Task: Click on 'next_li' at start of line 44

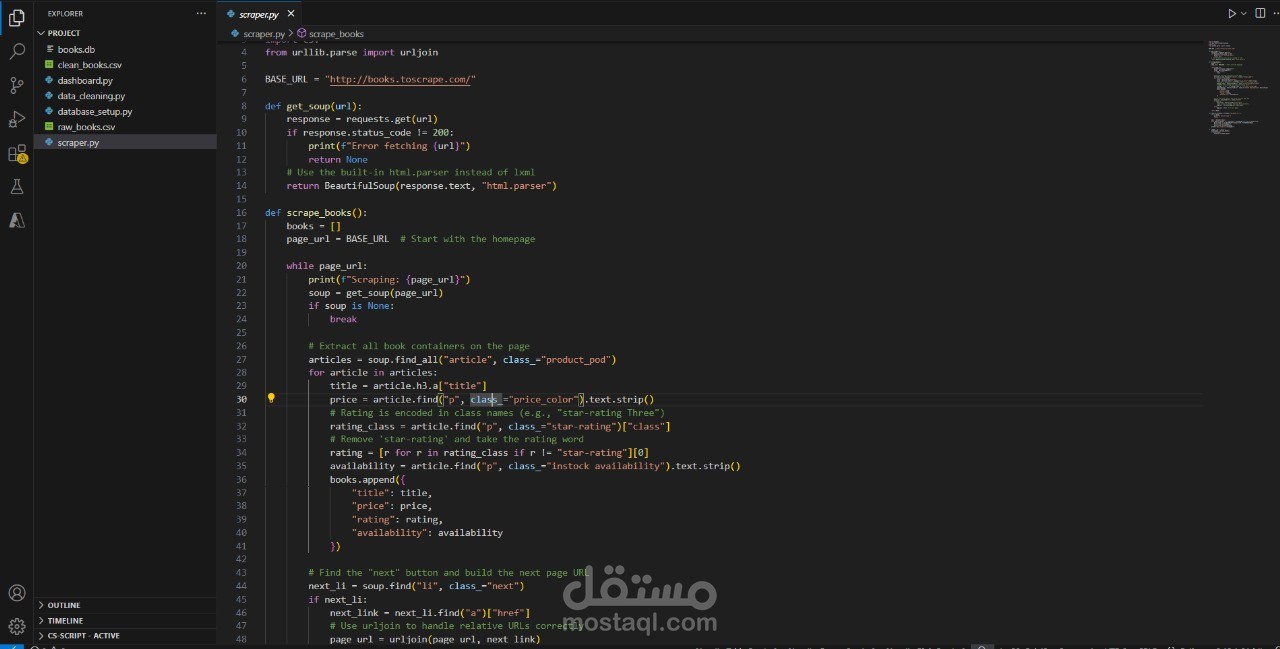Action: click(x=327, y=586)
